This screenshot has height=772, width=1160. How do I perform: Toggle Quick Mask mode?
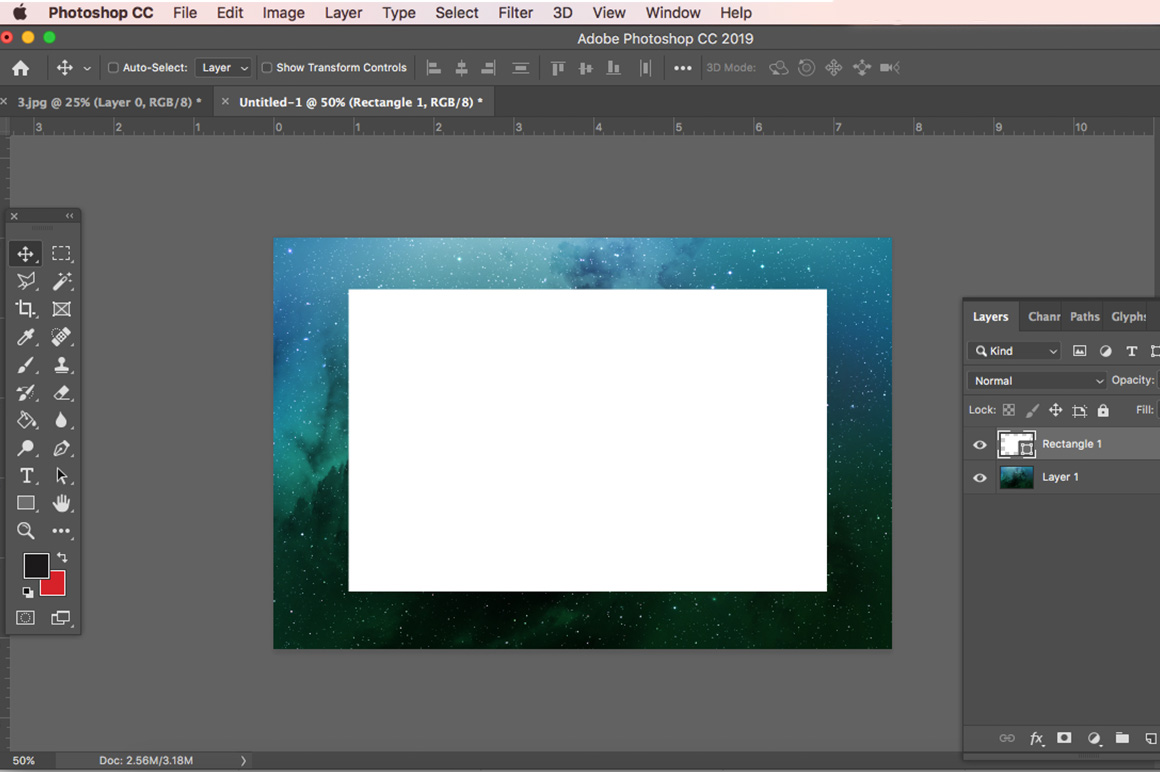pyautogui.click(x=26, y=617)
